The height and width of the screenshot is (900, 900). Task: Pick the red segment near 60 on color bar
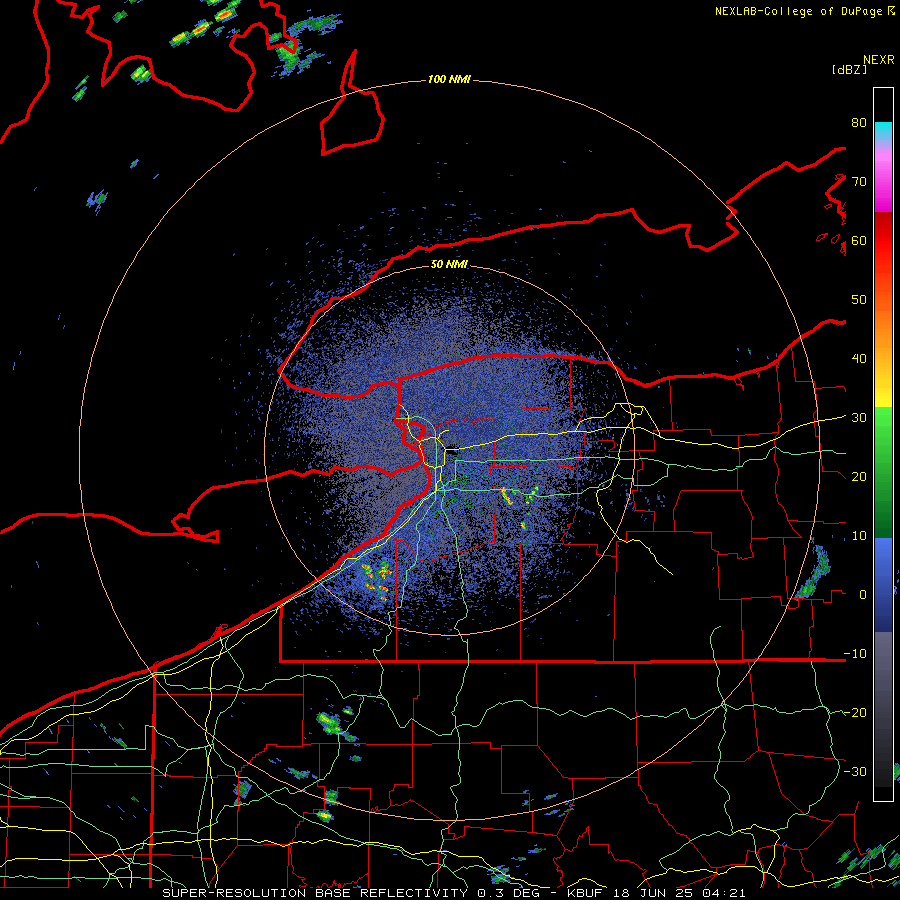[883, 241]
